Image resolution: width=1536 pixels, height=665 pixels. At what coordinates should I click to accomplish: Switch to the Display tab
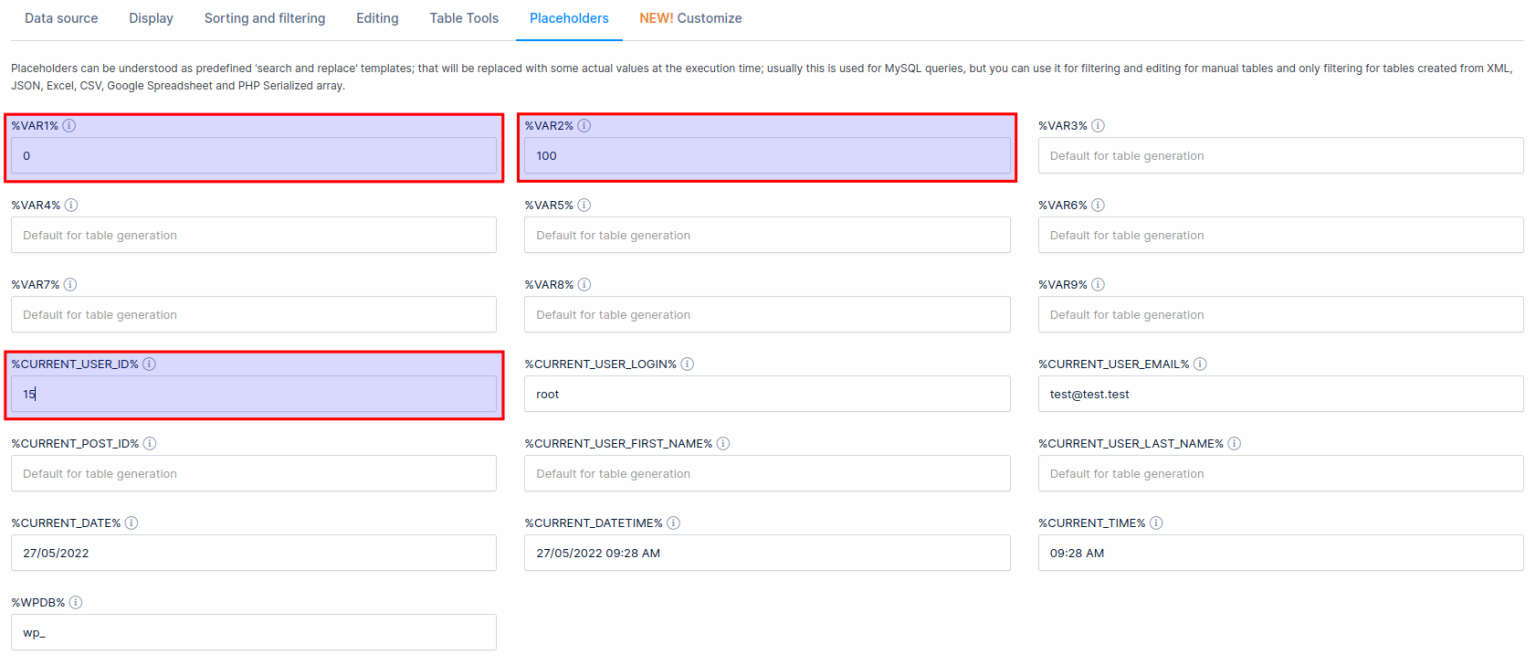point(151,18)
